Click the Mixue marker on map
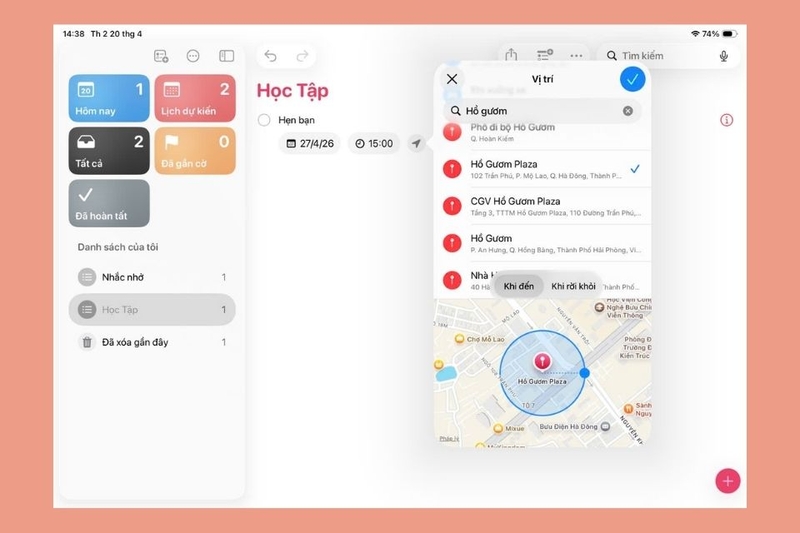The width and height of the screenshot is (800, 533). click(x=498, y=428)
